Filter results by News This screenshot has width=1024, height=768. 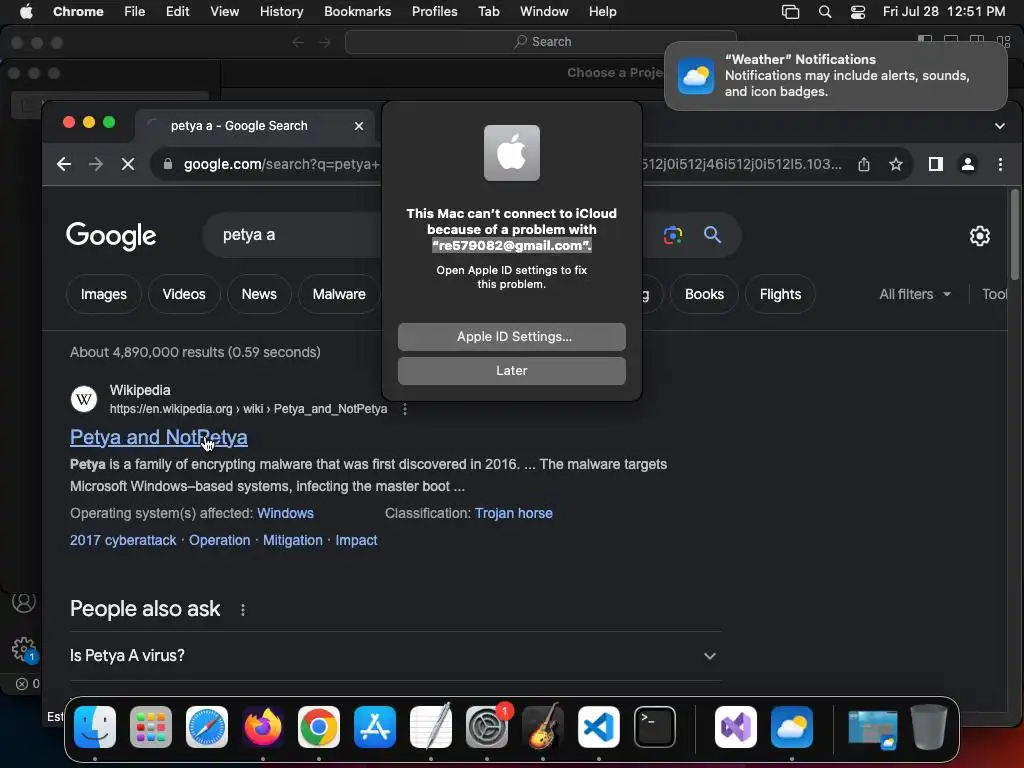[259, 295]
